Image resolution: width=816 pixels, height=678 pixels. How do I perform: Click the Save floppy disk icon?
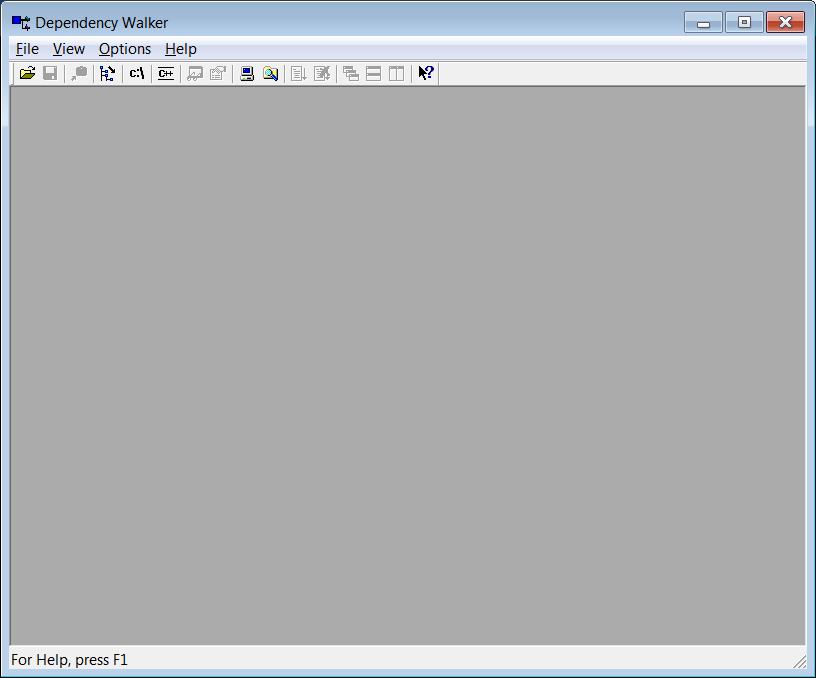50,73
